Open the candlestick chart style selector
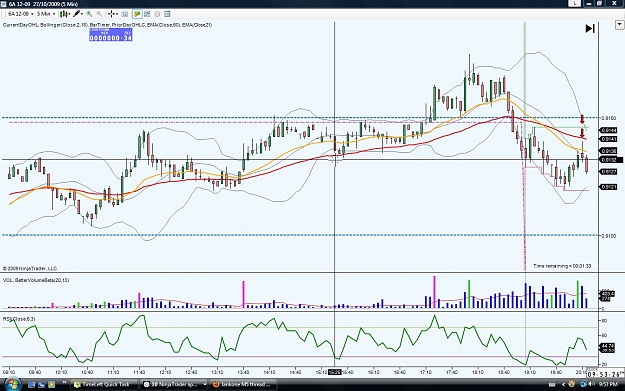This screenshot has width=625, height=391. (x=65, y=14)
